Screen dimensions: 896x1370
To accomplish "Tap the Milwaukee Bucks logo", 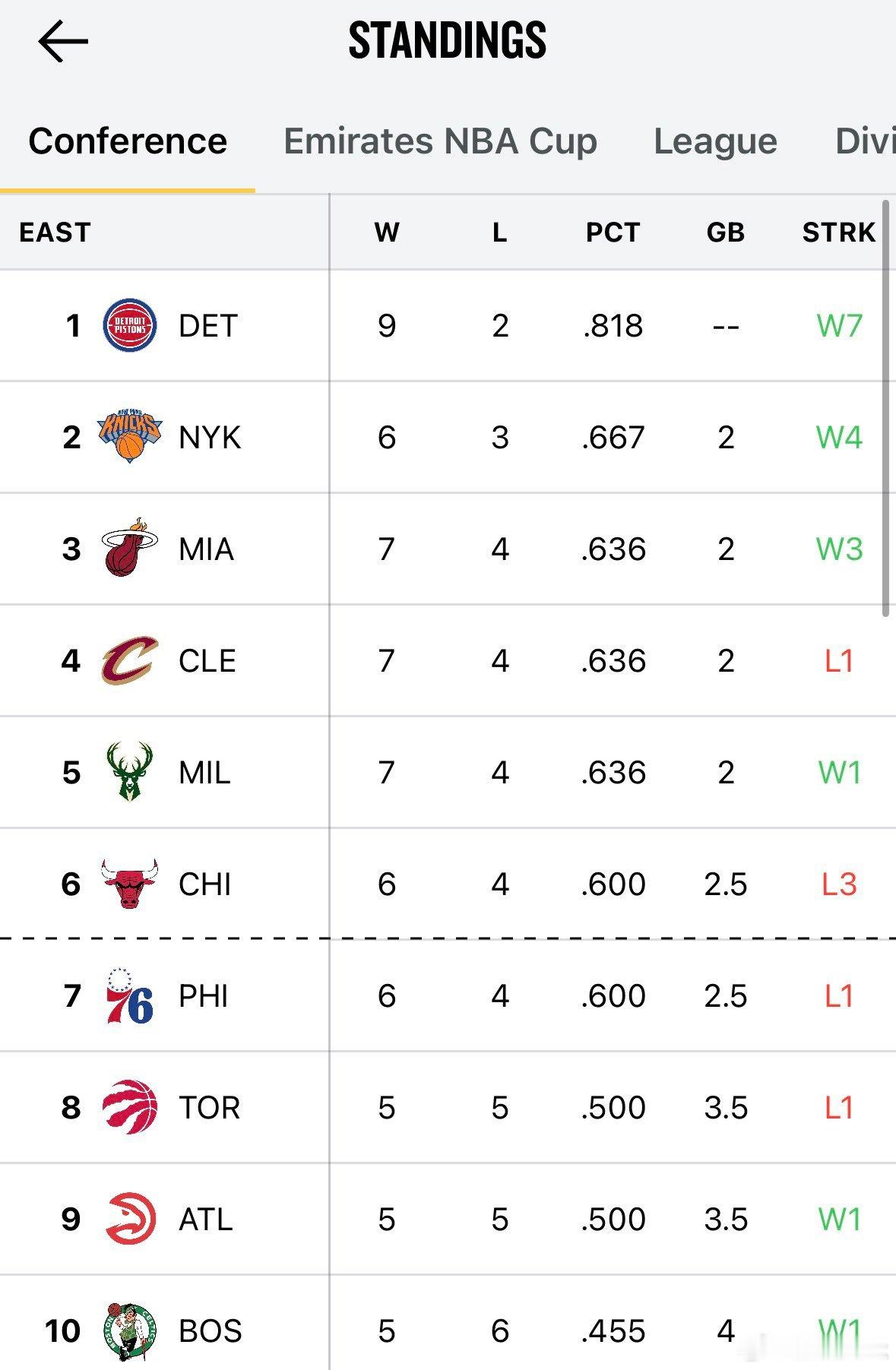I will point(130,771).
